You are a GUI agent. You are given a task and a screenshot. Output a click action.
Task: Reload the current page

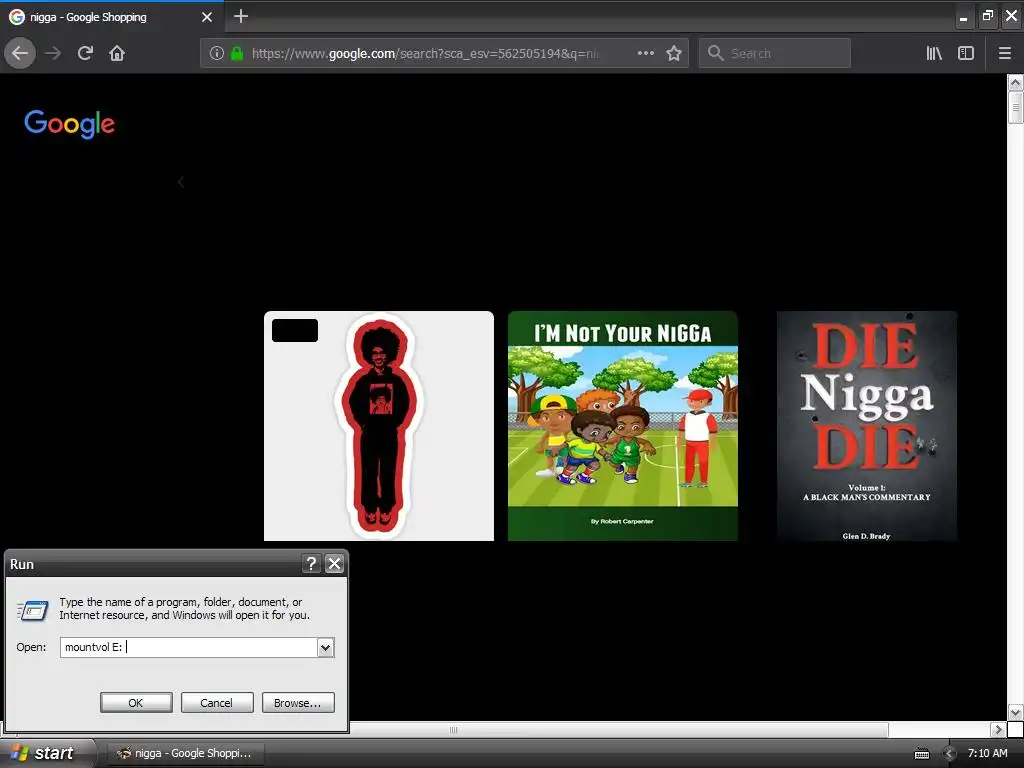tap(85, 53)
